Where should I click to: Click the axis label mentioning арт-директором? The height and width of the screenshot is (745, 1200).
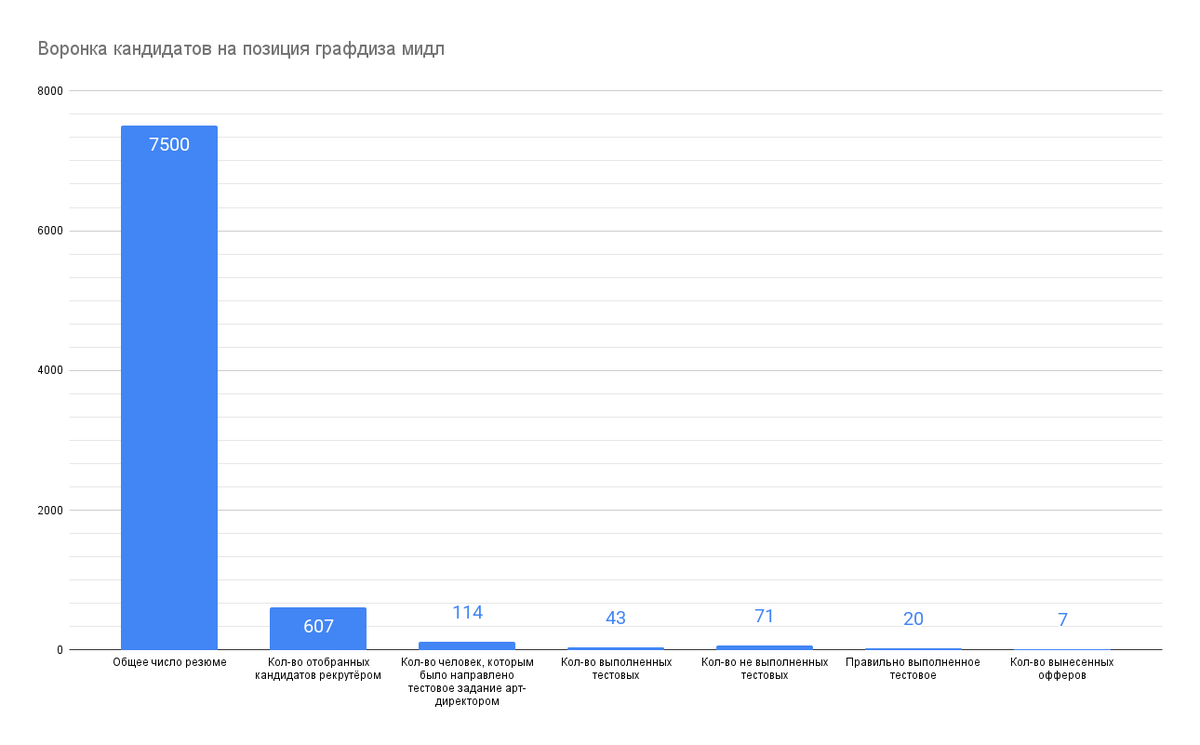click(x=467, y=682)
